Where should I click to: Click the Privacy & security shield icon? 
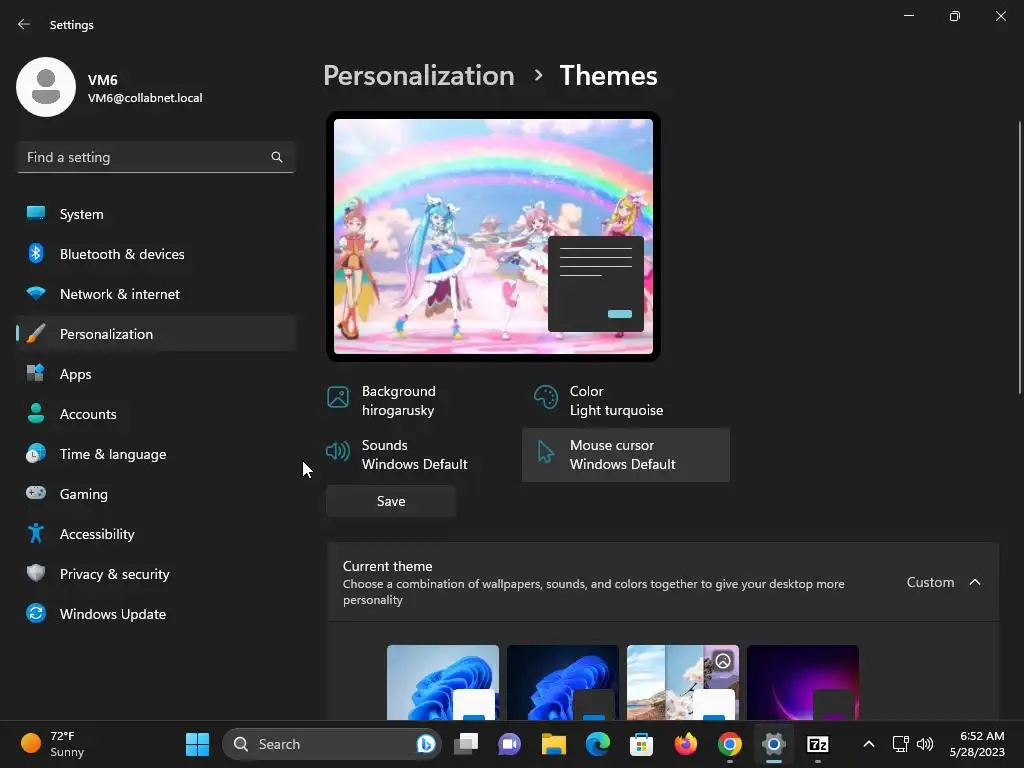click(x=36, y=573)
